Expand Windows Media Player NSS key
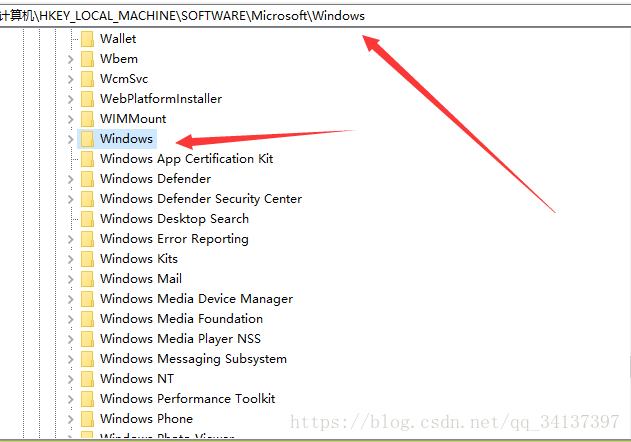This screenshot has width=631, height=442. [71, 339]
